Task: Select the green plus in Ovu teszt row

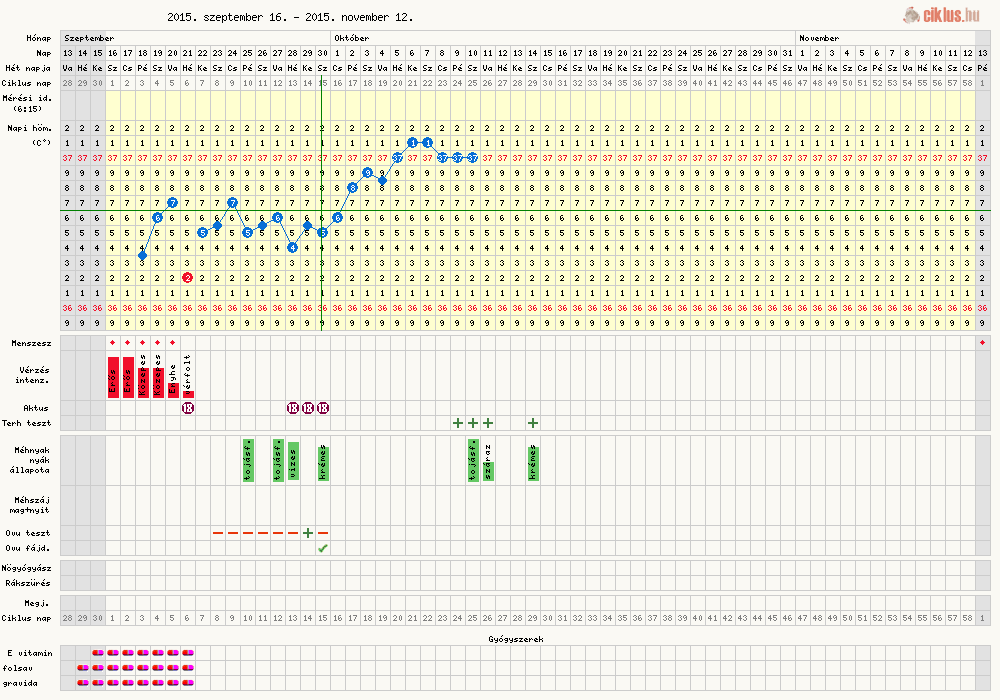Action: pos(308,532)
